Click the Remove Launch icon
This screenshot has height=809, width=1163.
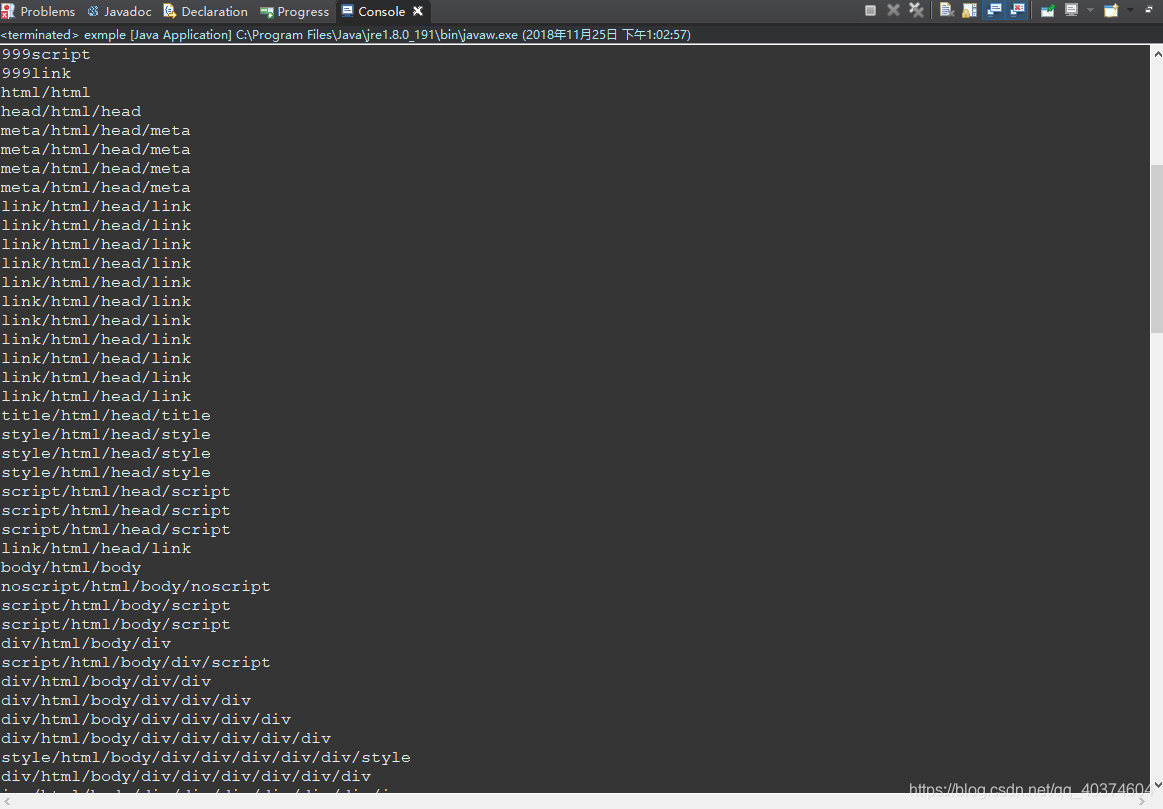(x=893, y=10)
